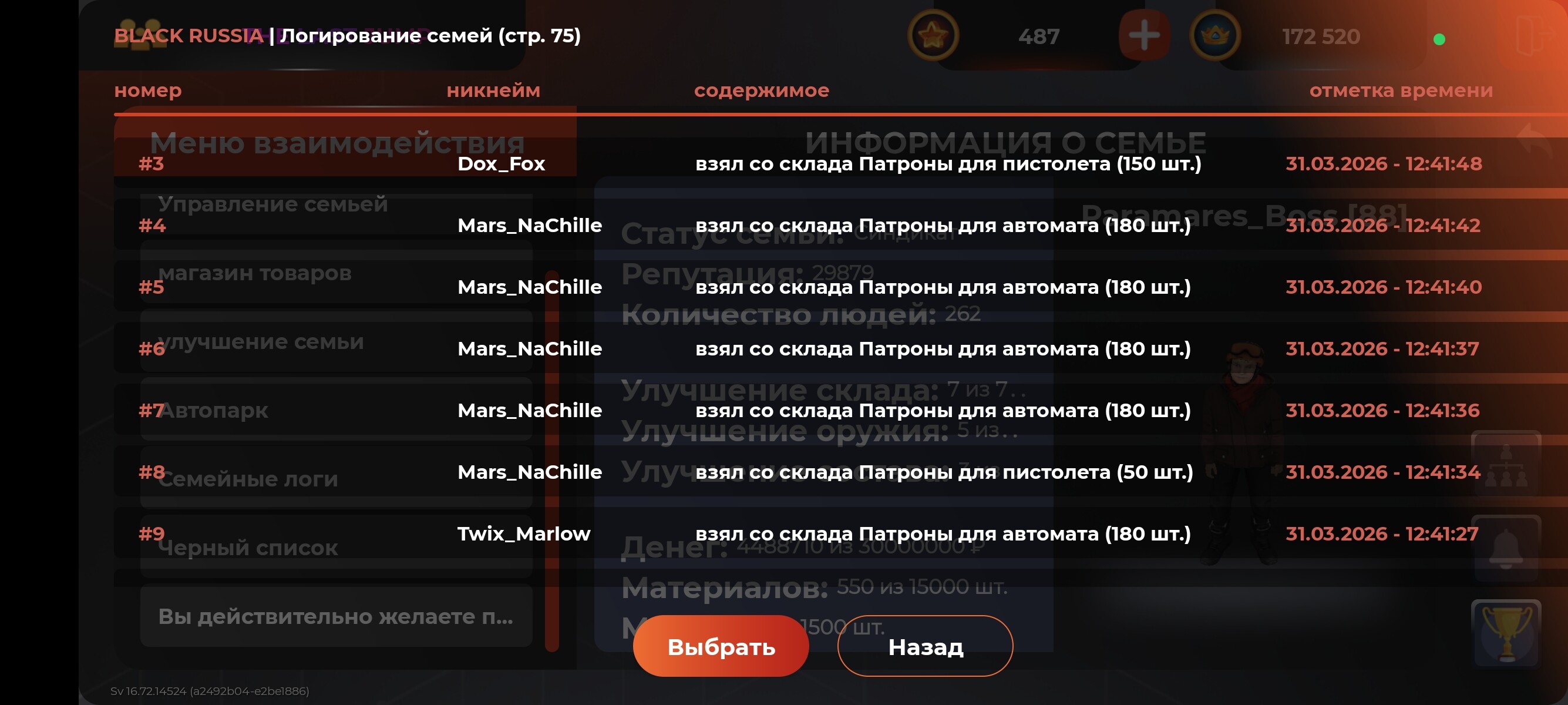Click the red plus add-currency icon
This screenshot has width=1568, height=705.
tap(1144, 35)
